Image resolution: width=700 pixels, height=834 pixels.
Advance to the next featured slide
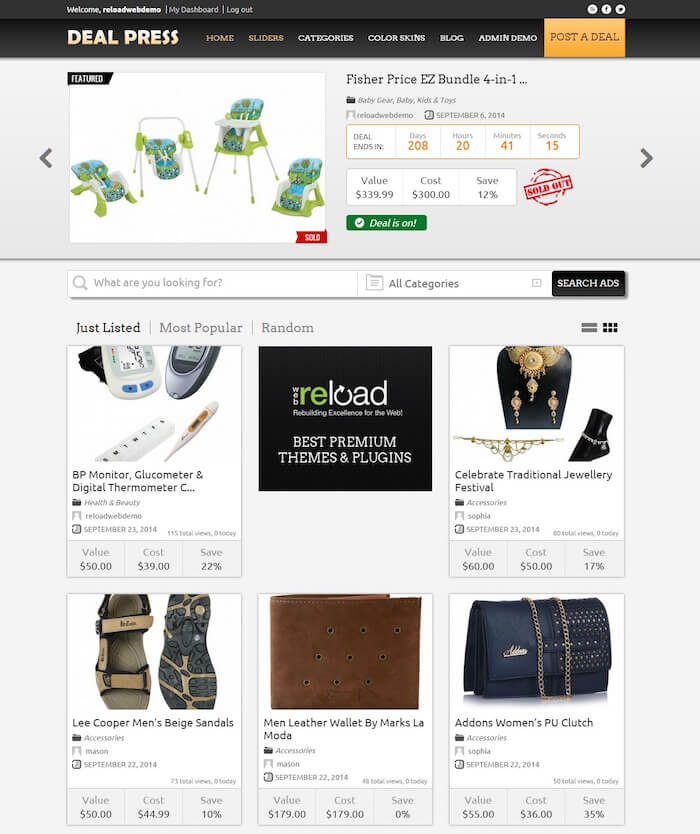click(646, 158)
